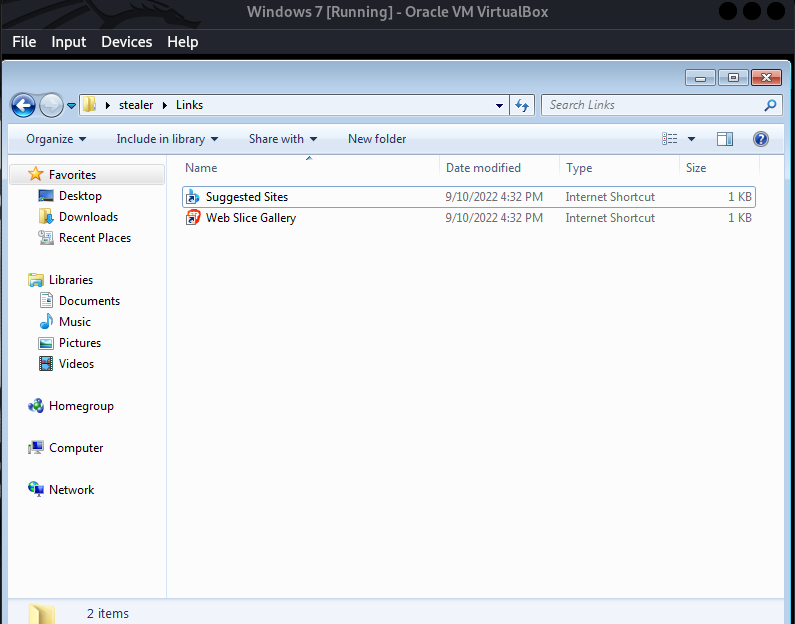Open Favorites in navigation pane
Viewport: 795px width, 624px height.
[72, 174]
